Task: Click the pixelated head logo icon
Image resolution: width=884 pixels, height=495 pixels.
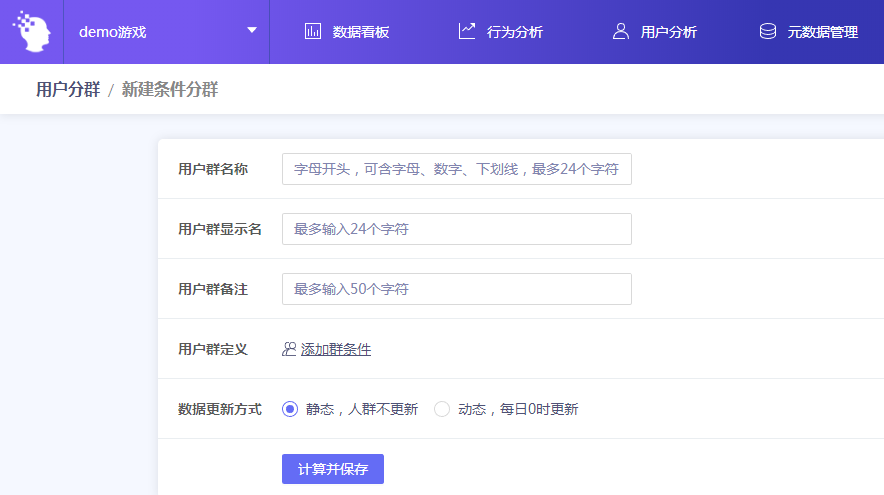Action: click(x=31, y=31)
